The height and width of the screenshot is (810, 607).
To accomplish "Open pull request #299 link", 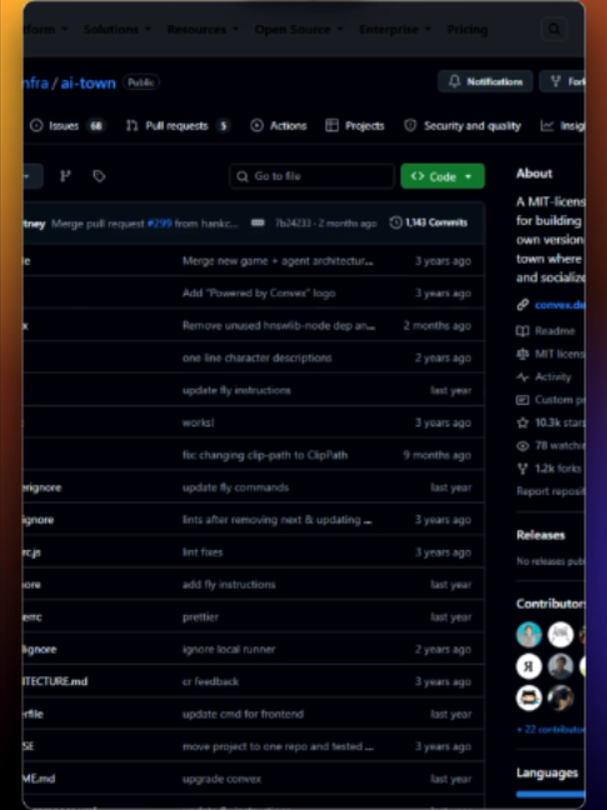I will (x=159, y=223).
